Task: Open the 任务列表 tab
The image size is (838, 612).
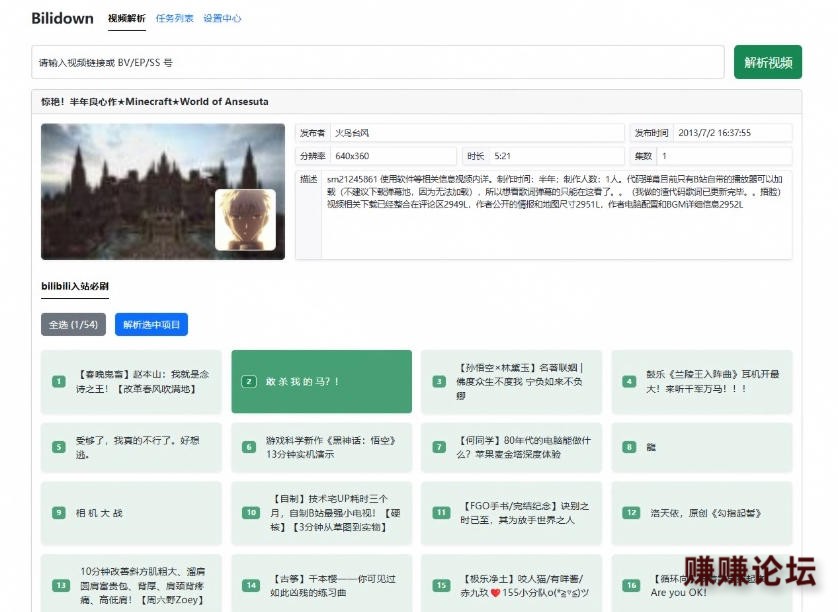Action: click(174, 19)
